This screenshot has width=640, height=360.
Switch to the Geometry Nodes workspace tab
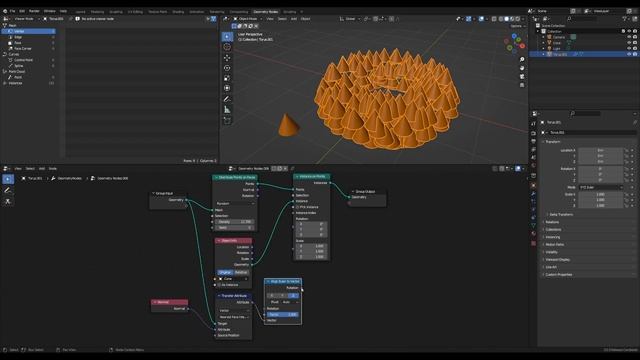point(266,12)
